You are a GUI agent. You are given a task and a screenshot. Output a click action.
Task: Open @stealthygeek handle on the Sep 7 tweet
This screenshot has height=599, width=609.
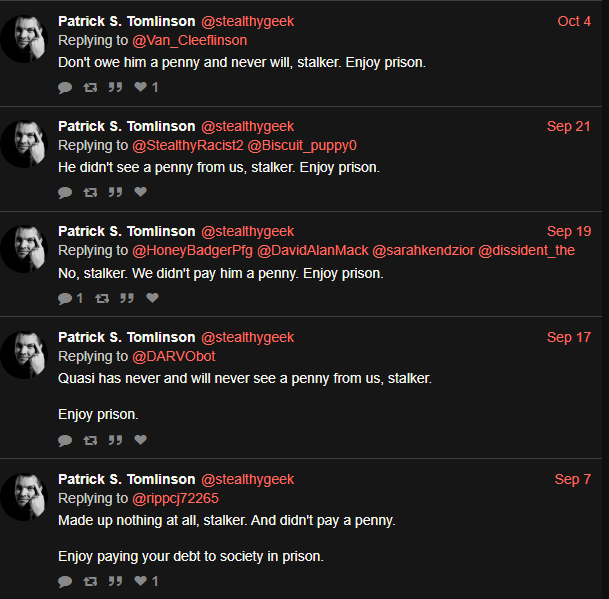[247, 479]
